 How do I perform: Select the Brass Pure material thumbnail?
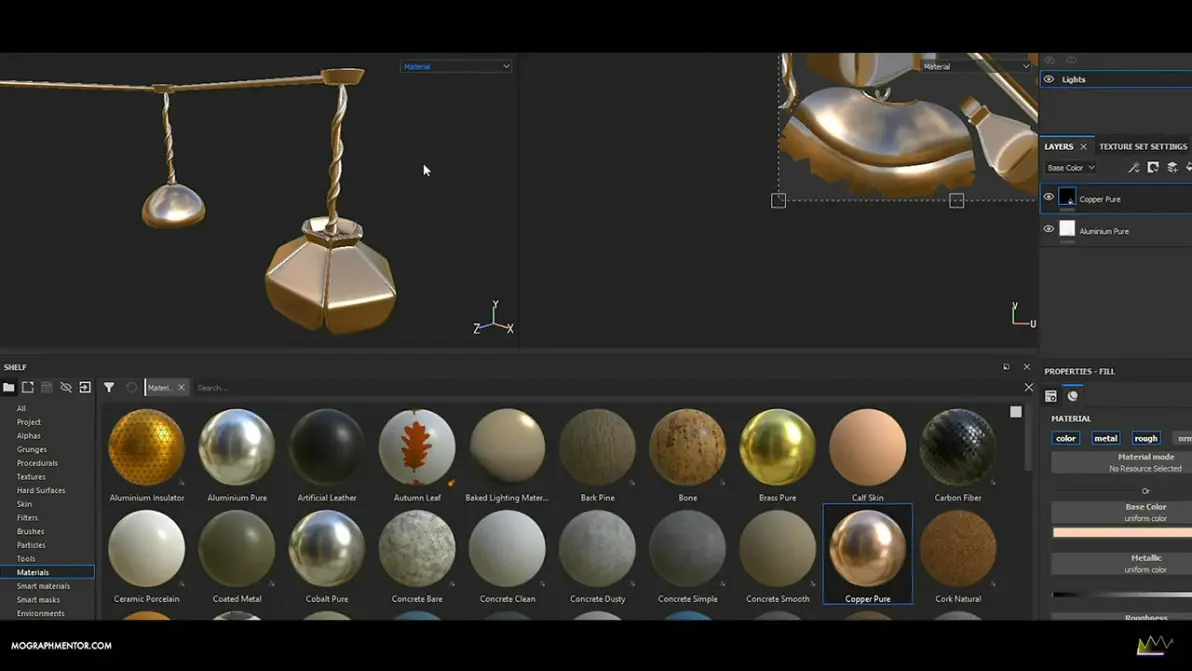(777, 449)
